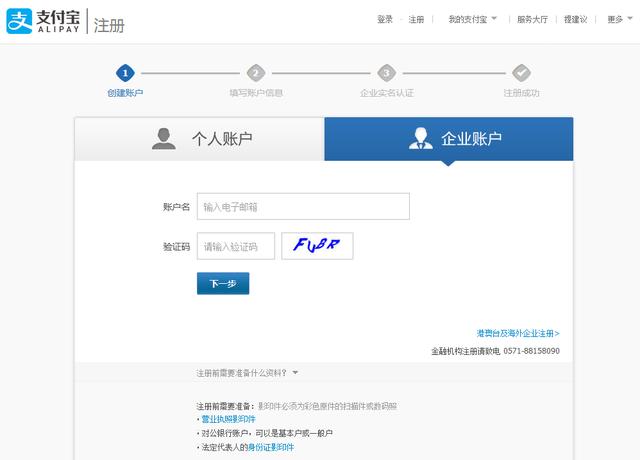Click the 下一步 button

coord(223,283)
